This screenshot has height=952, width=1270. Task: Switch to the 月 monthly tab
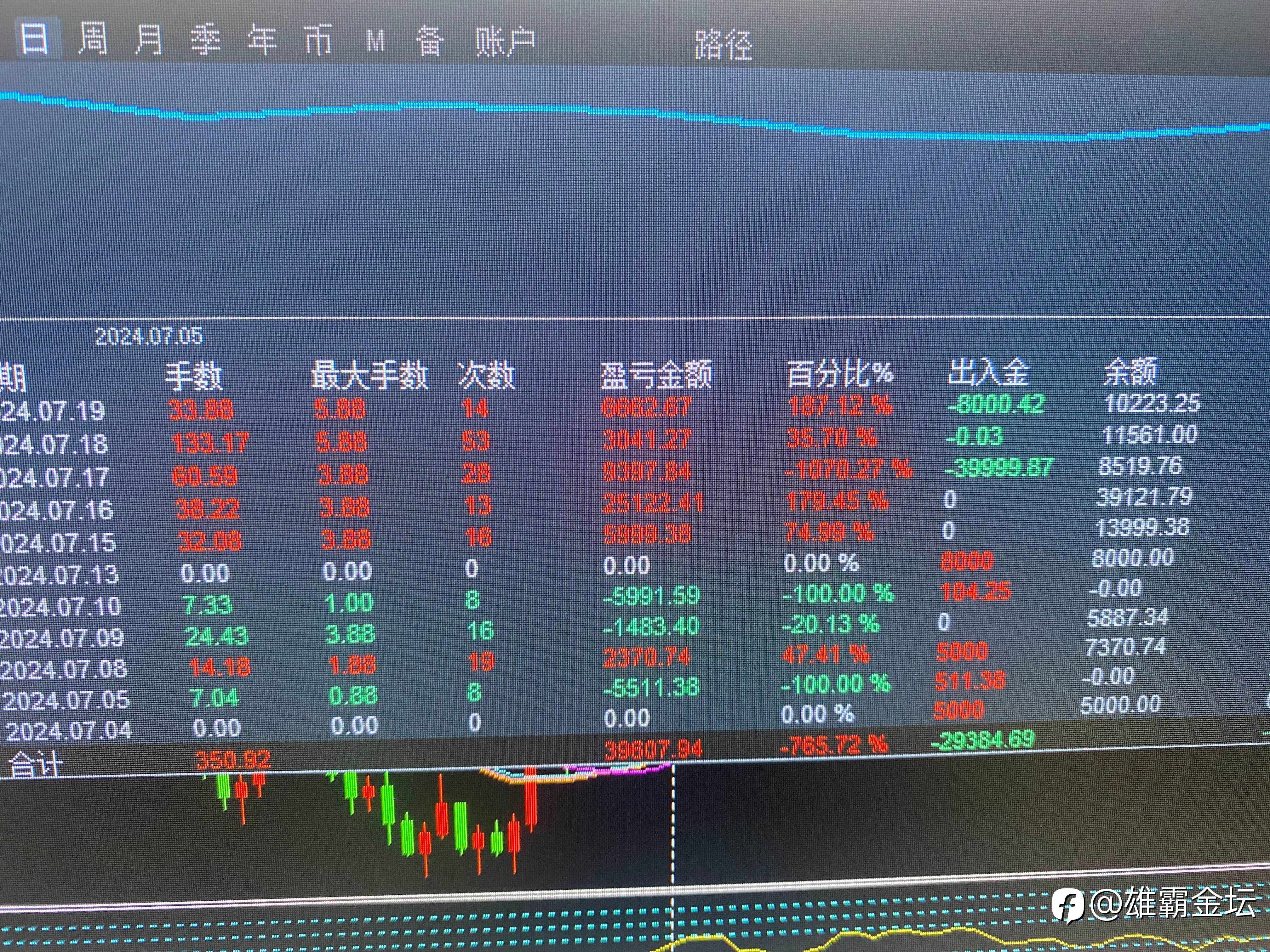tap(149, 40)
